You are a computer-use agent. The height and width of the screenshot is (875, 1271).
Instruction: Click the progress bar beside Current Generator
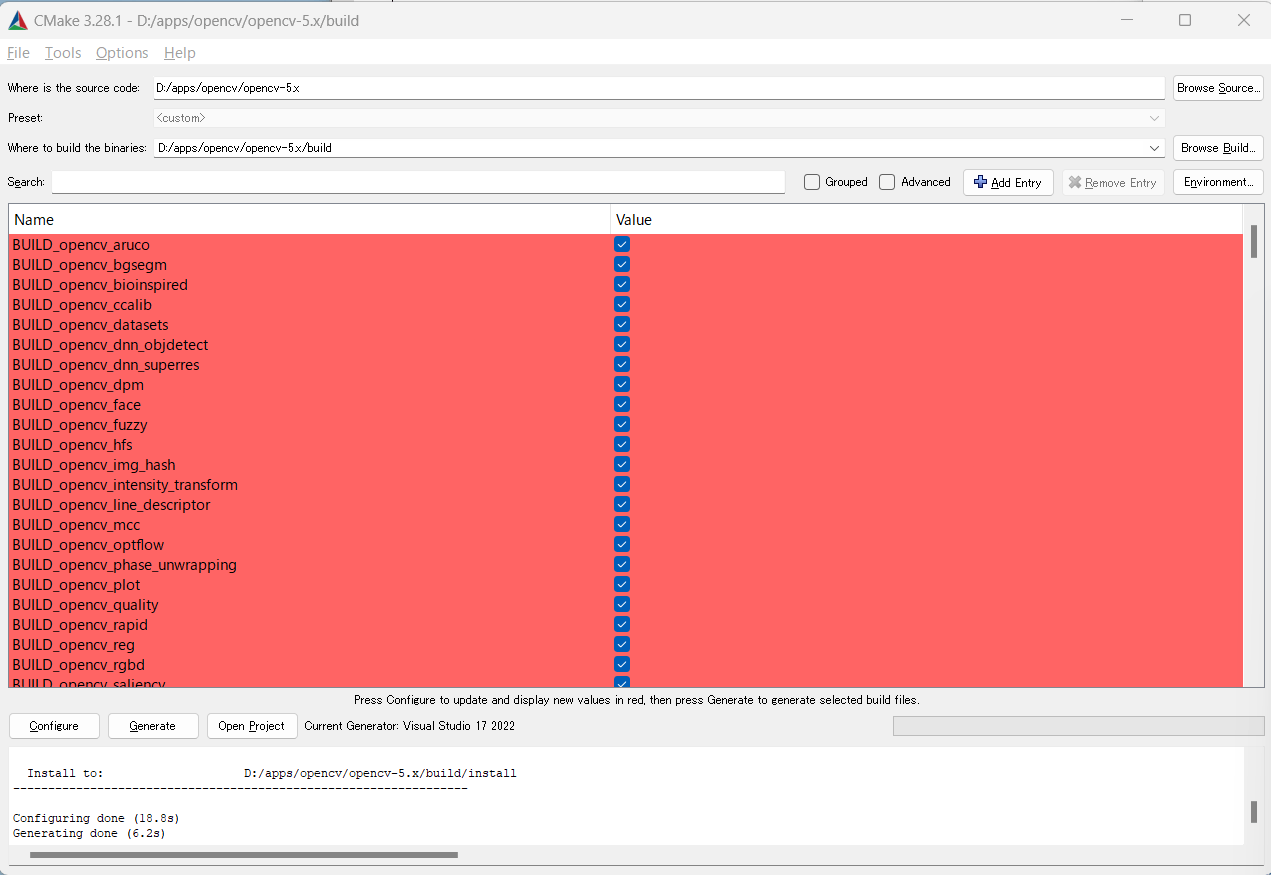click(x=1078, y=726)
